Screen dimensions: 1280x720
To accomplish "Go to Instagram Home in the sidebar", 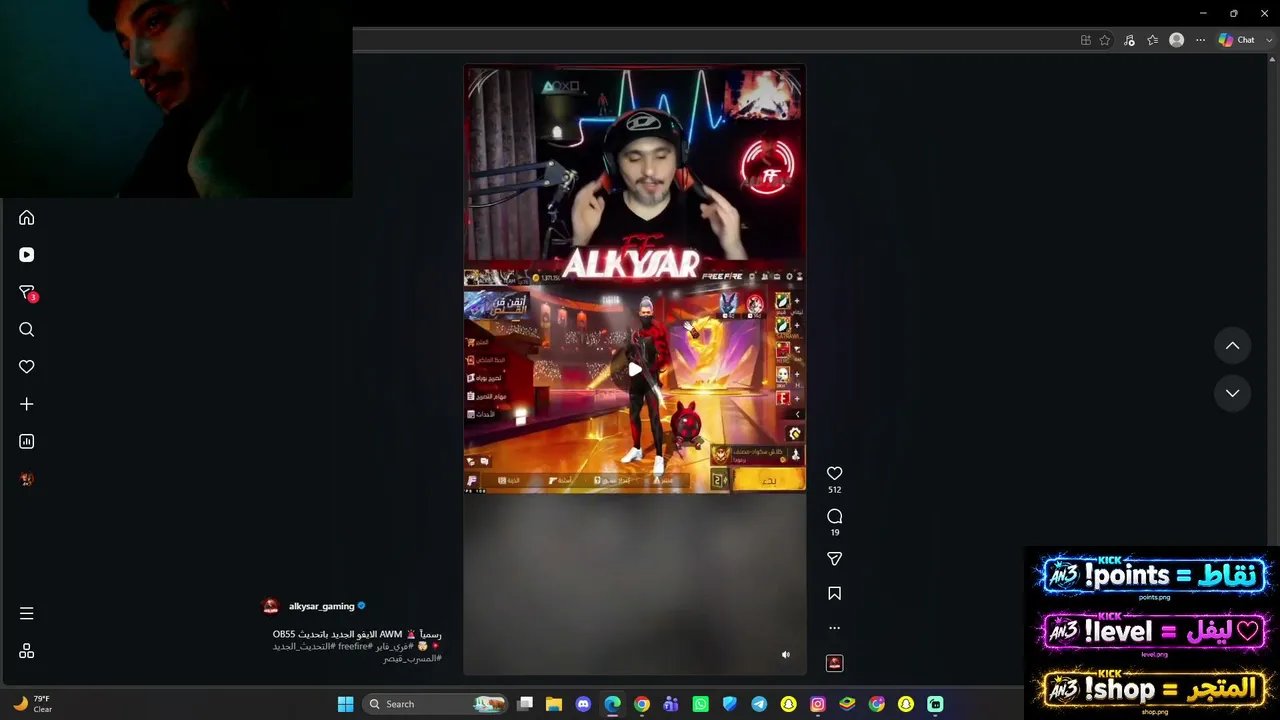I will [27, 218].
